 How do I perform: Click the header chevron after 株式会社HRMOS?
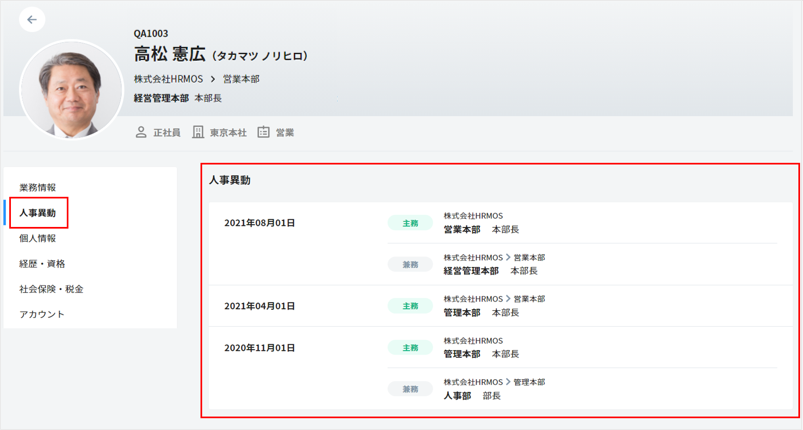(213, 79)
